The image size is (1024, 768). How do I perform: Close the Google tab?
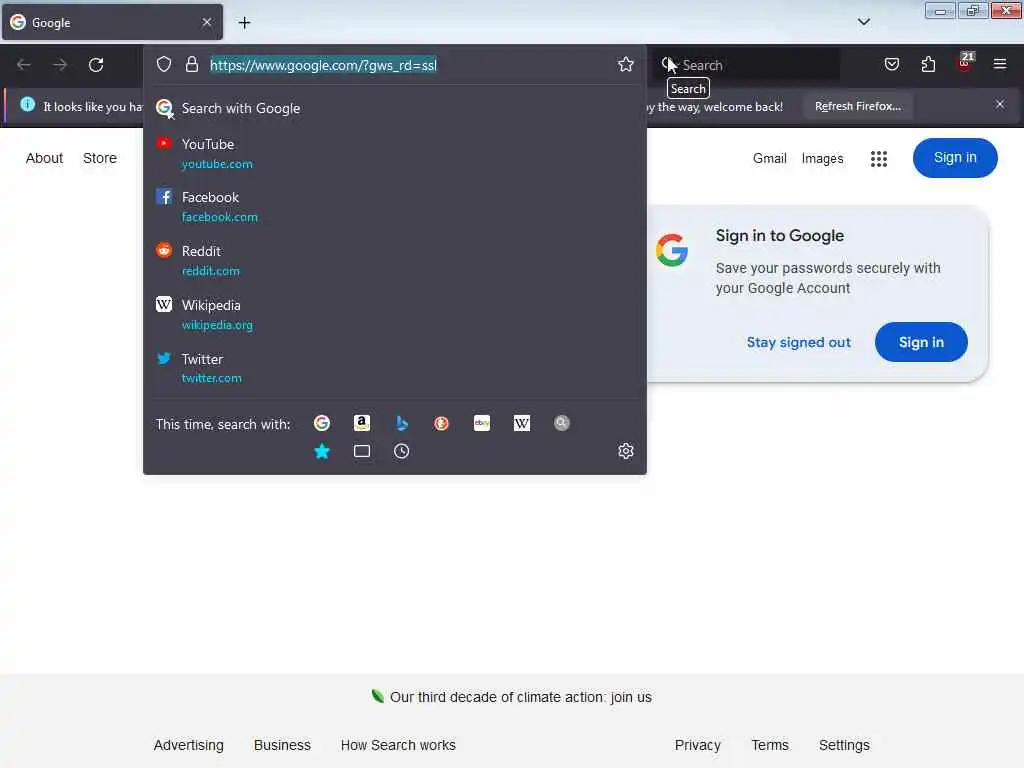[207, 22]
